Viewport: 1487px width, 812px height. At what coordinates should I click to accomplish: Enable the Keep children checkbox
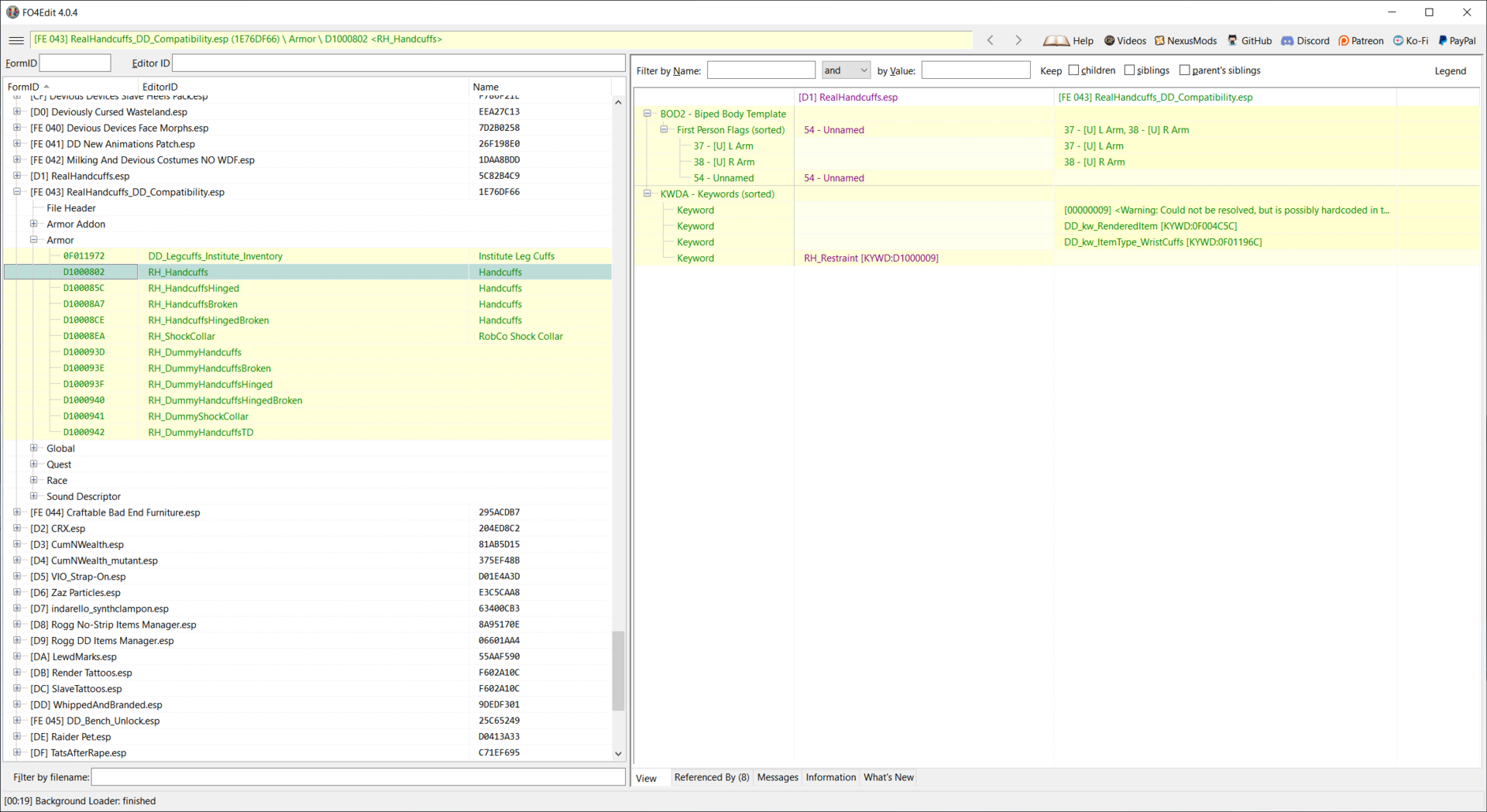[x=1073, y=70]
